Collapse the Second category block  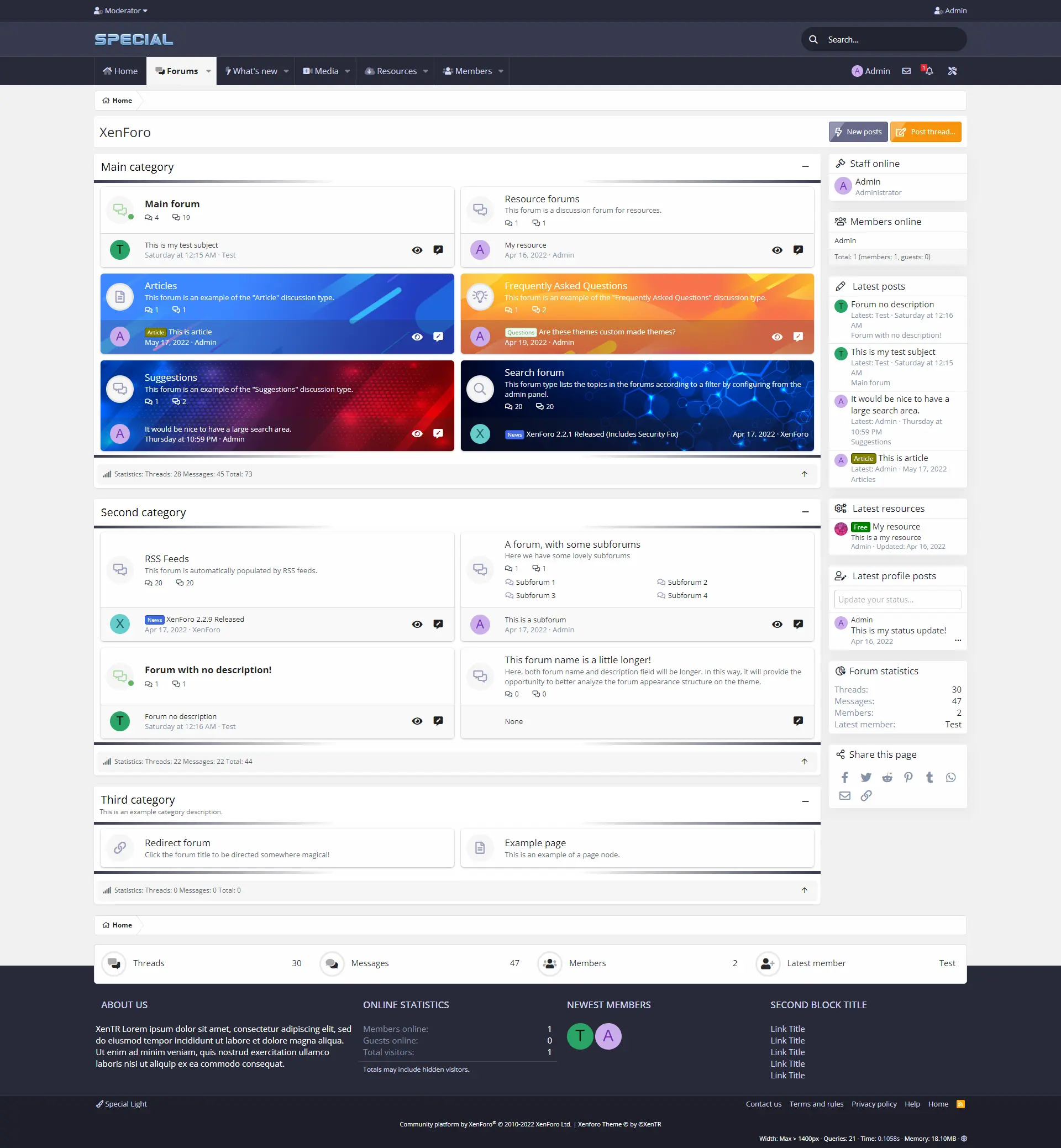pos(806,512)
